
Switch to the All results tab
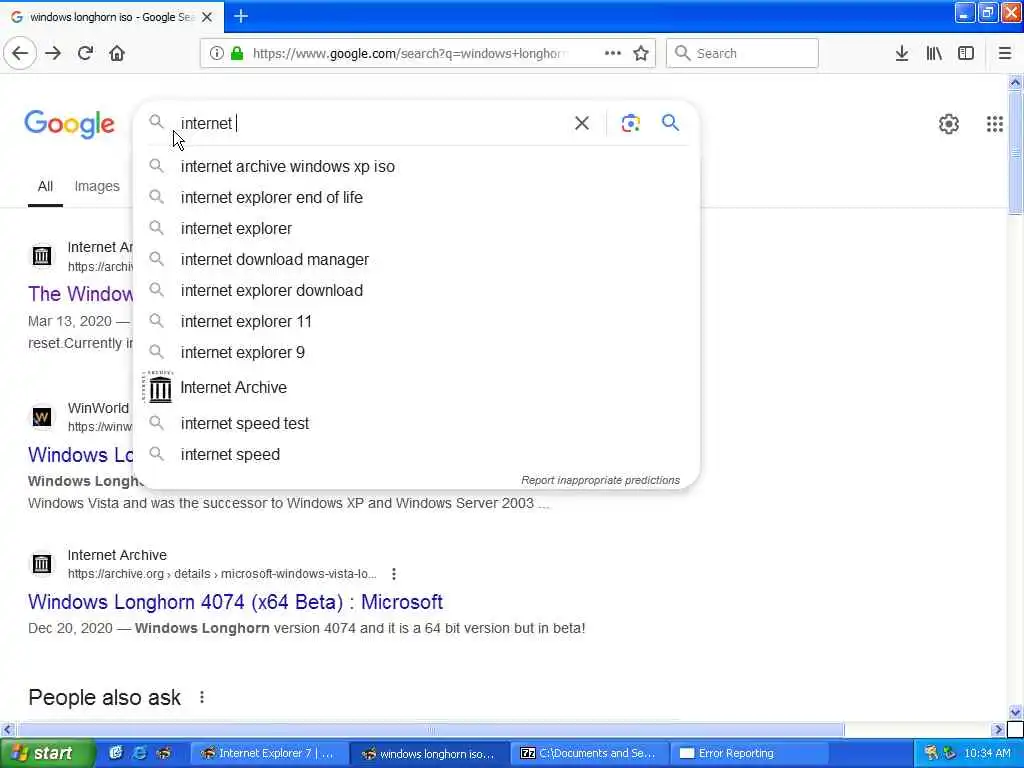pos(45,187)
